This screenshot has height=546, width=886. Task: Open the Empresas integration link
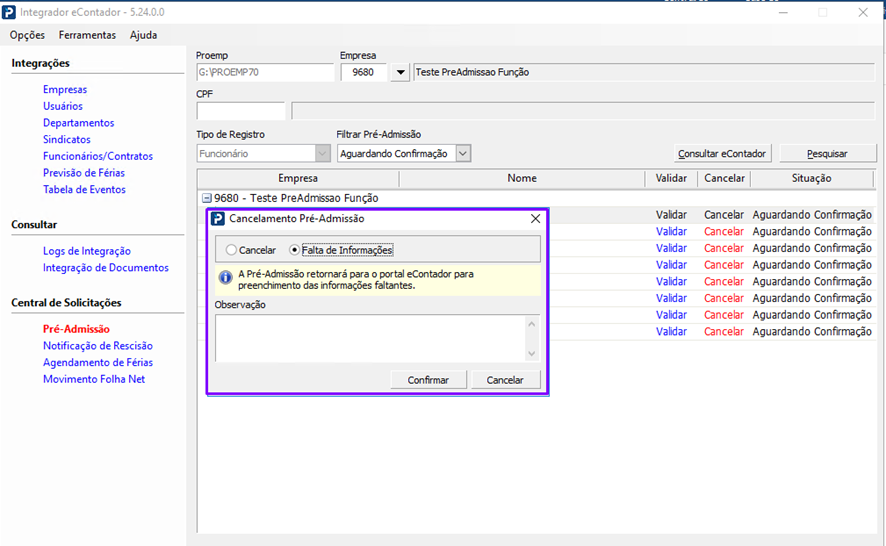(65, 89)
